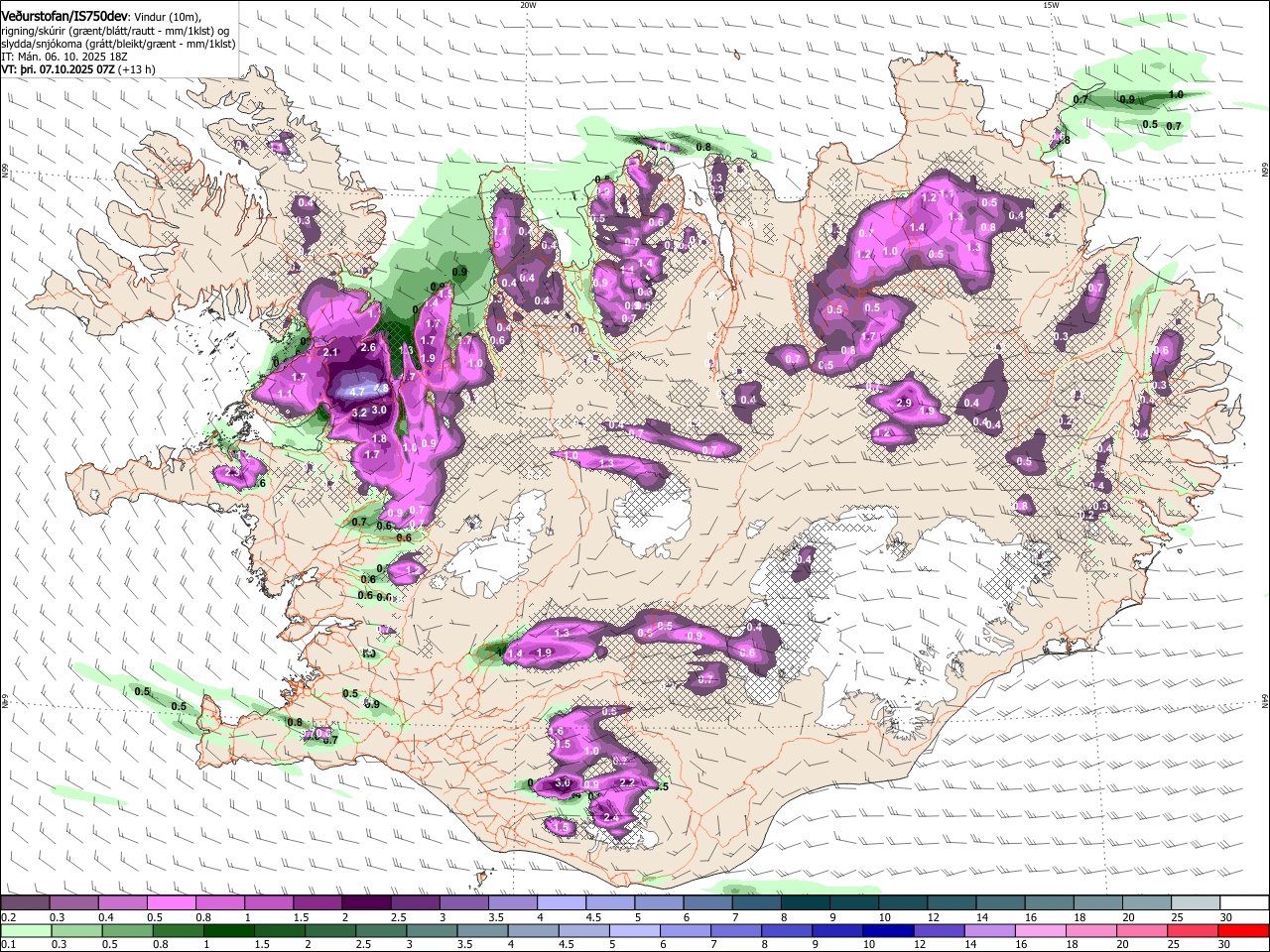Click the darkest purple 2 swatch in upper legend
This screenshot has height=952, width=1270.
(366, 902)
